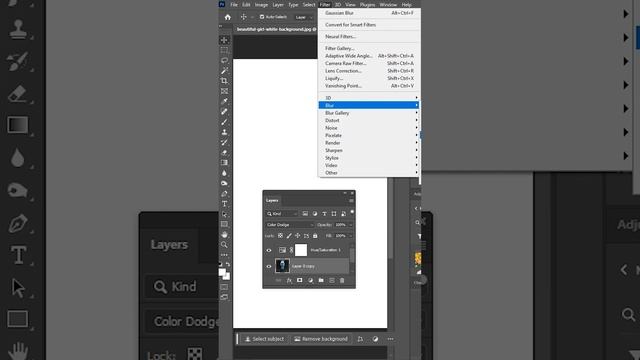Toggle lock all padlock icon
The height and width of the screenshot is (360, 640).
click(x=315, y=236)
